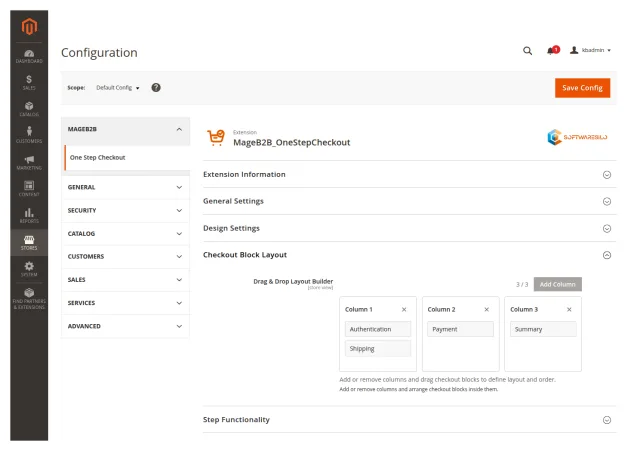This screenshot has width=640, height=451.
Task: Click the Column 2 header label
Action: click(441, 309)
